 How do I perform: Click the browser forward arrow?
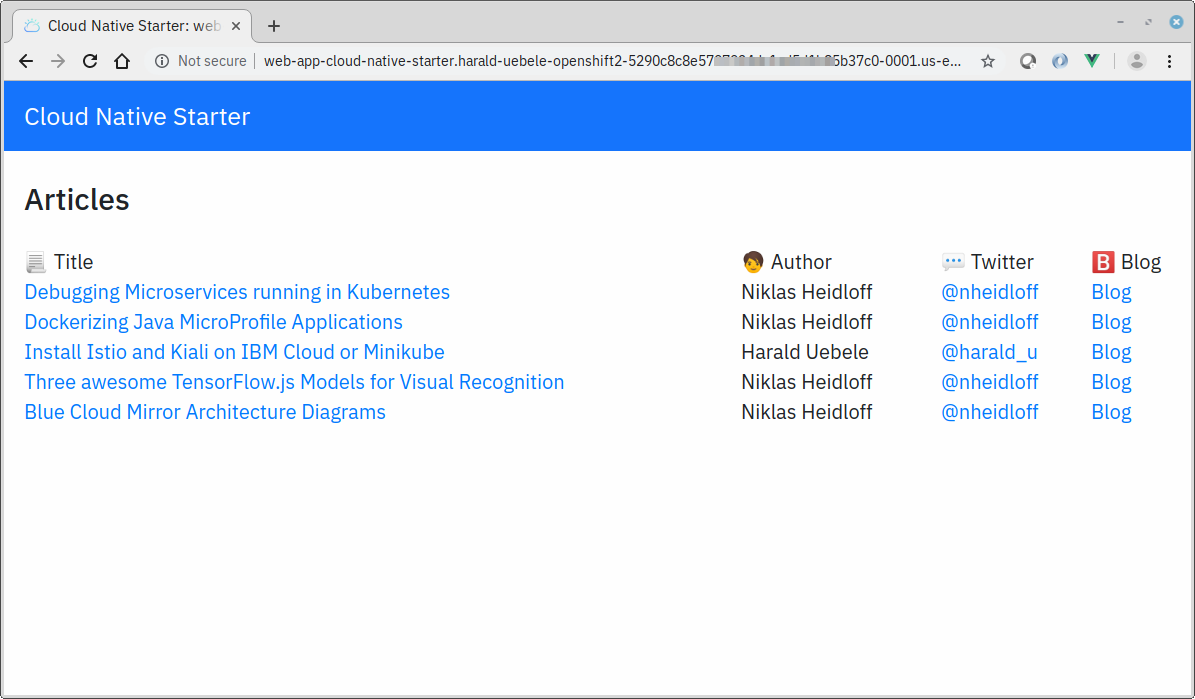pyautogui.click(x=58, y=61)
